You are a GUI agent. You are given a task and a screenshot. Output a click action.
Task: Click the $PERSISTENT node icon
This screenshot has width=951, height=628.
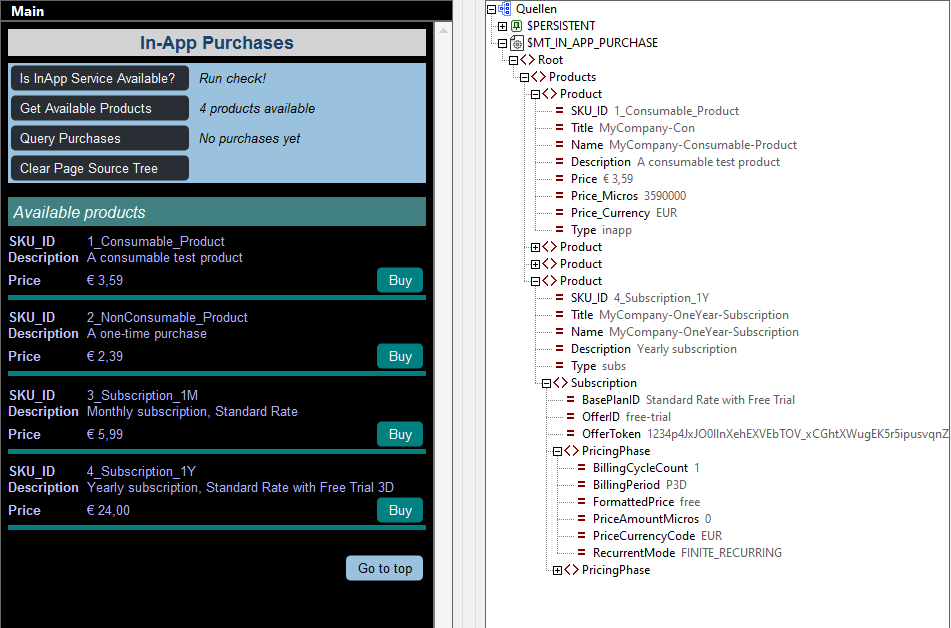coord(516,26)
